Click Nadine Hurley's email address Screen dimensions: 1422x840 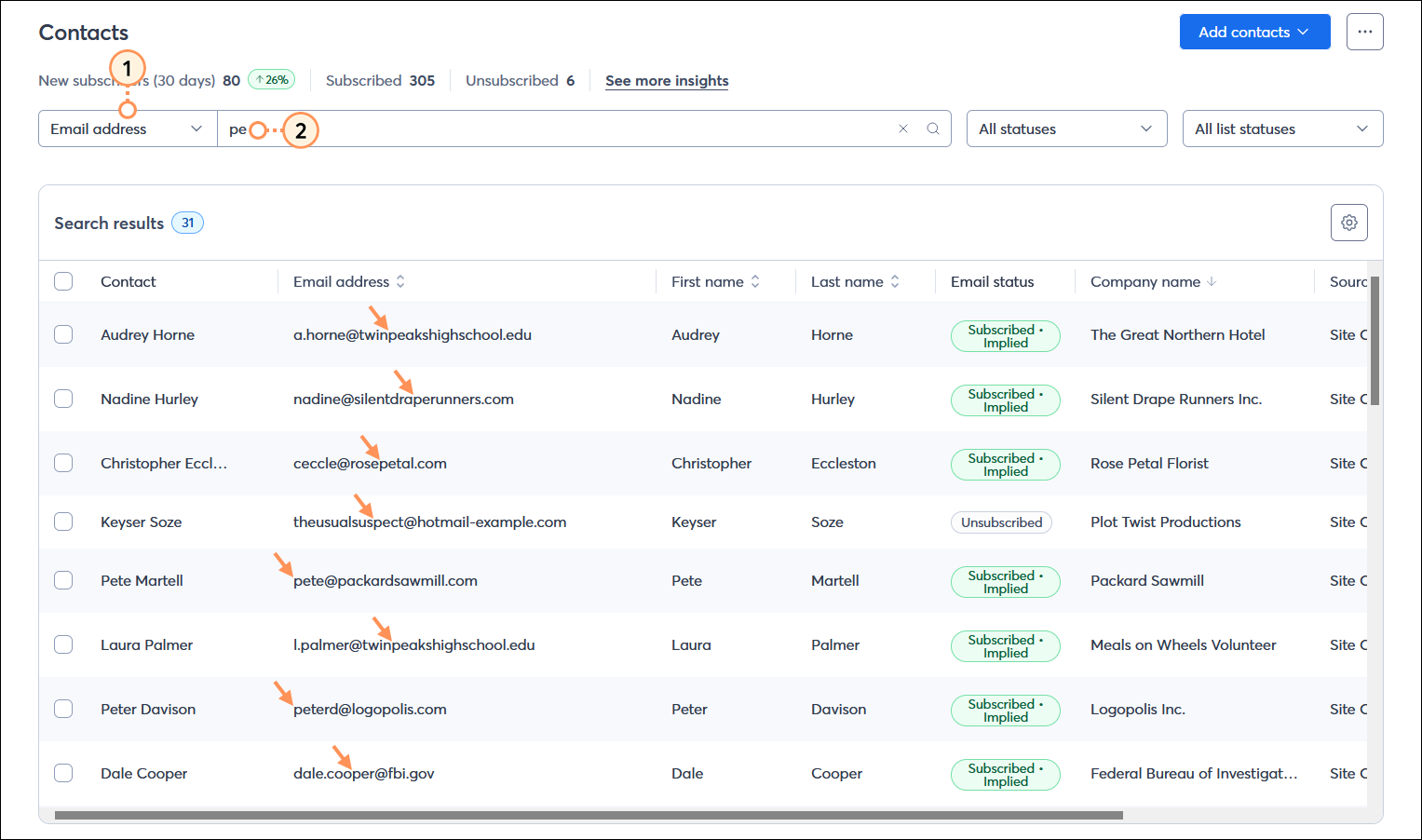point(403,399)
